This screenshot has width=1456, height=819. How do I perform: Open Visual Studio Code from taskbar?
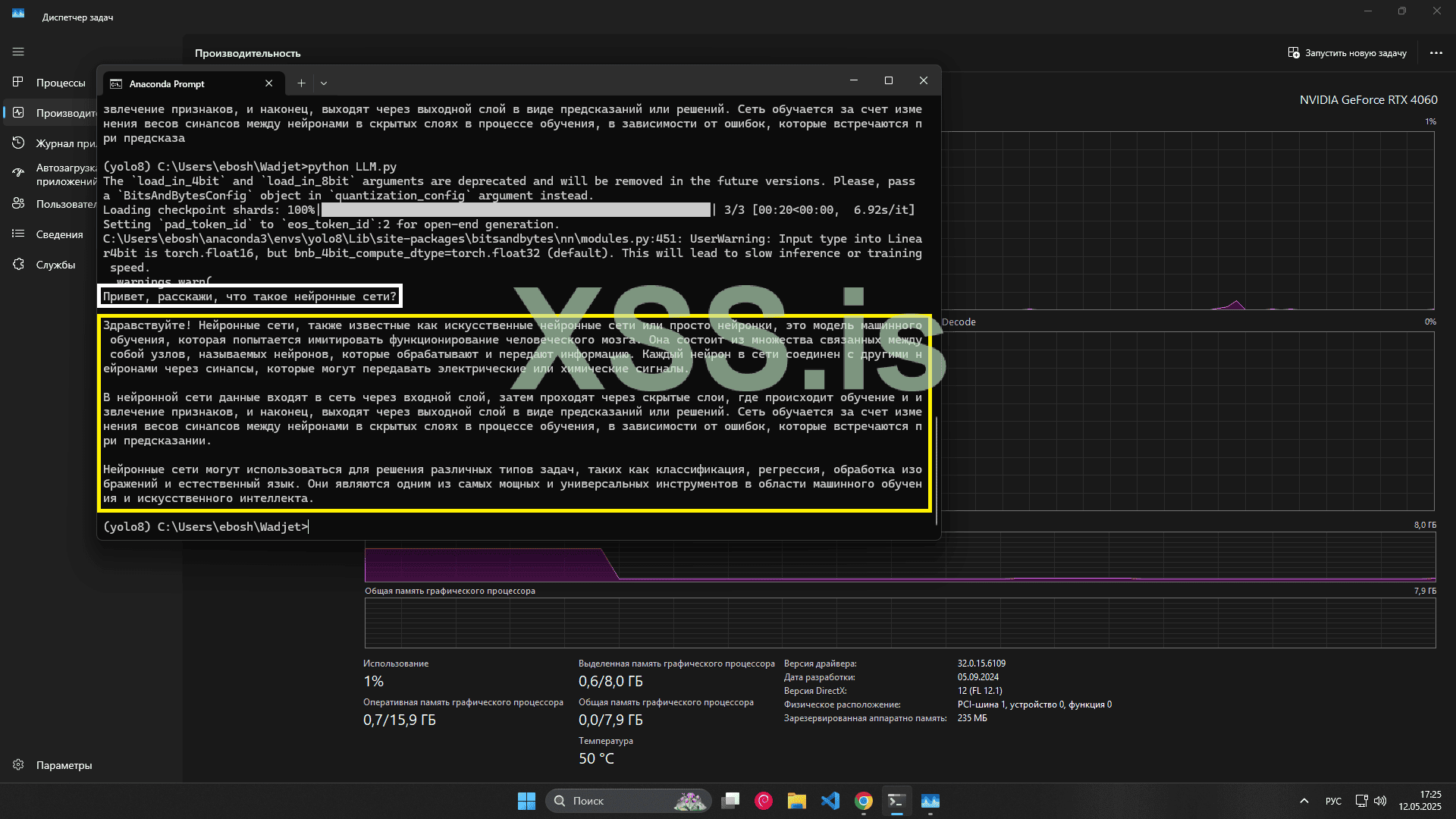(830, 801)
